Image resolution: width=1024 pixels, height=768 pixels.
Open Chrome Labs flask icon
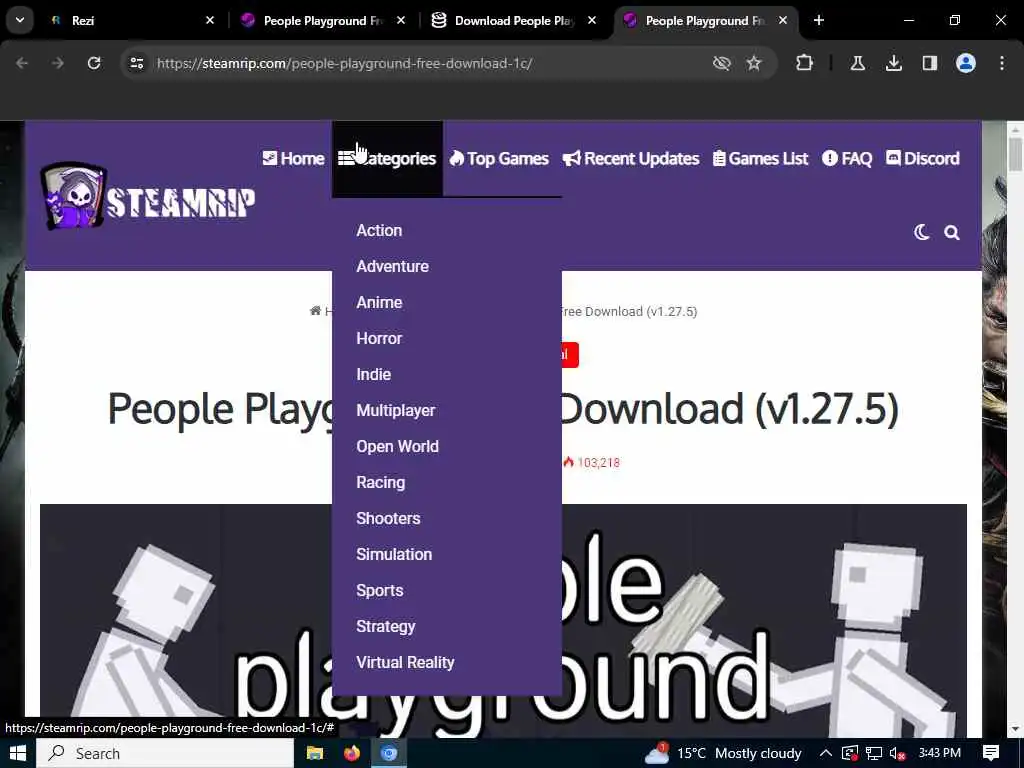pos(857,63)
